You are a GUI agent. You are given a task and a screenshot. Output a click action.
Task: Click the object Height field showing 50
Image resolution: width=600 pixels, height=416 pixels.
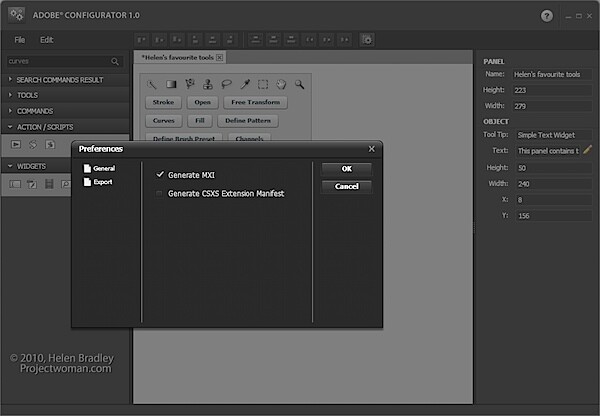(554, 168)
